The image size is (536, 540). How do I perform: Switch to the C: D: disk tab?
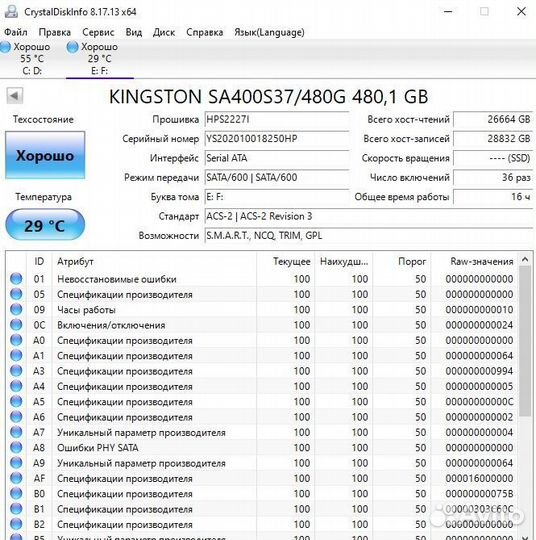[32, 59]
